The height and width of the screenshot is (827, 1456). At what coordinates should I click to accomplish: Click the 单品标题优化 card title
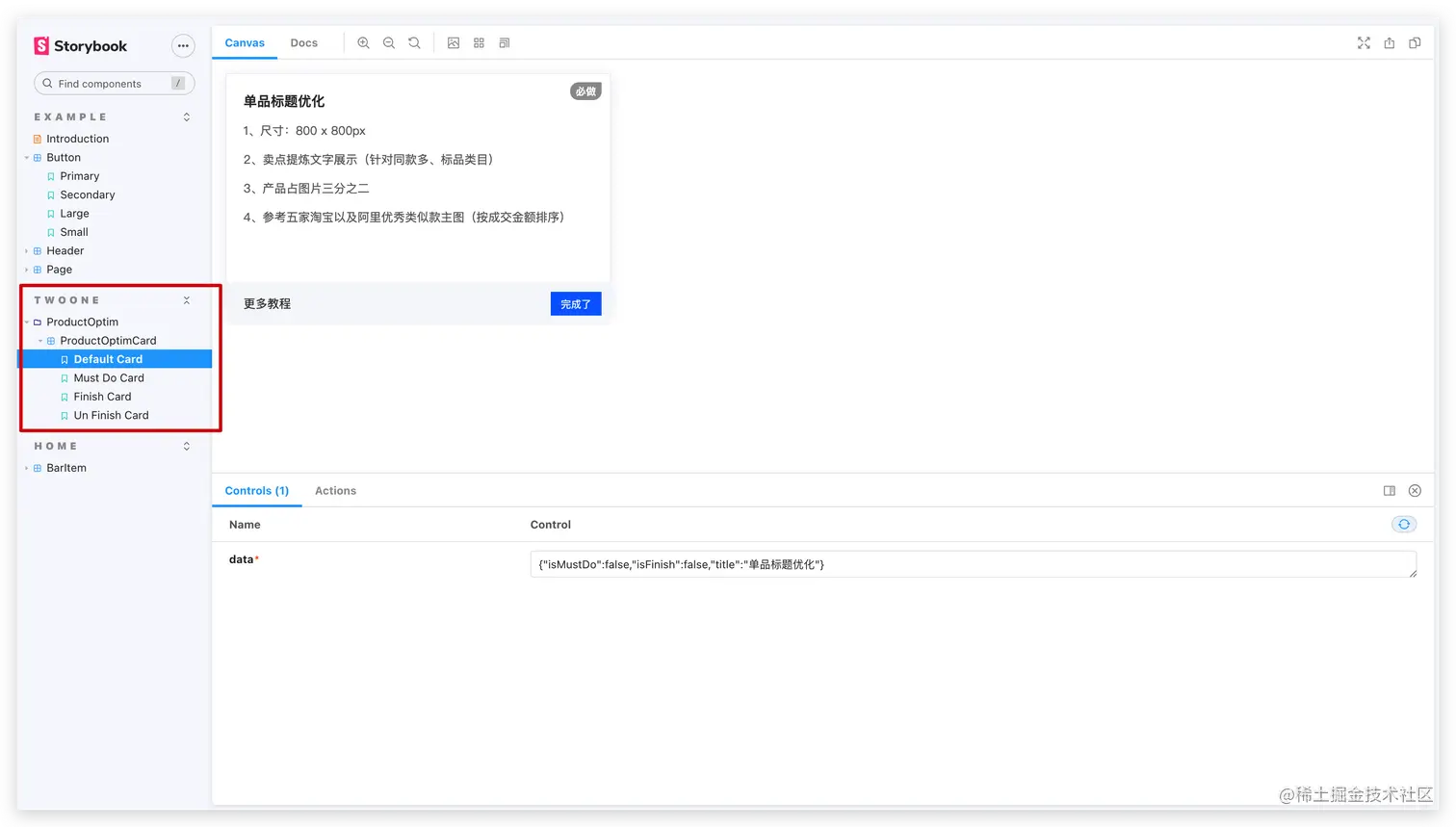point(284,102)
